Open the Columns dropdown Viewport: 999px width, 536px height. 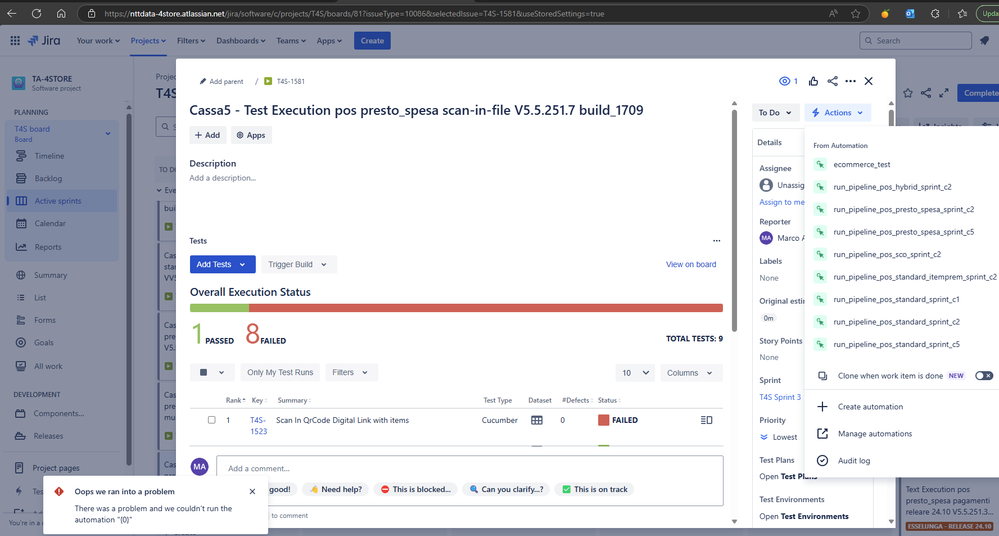click(x=689, y=373)
